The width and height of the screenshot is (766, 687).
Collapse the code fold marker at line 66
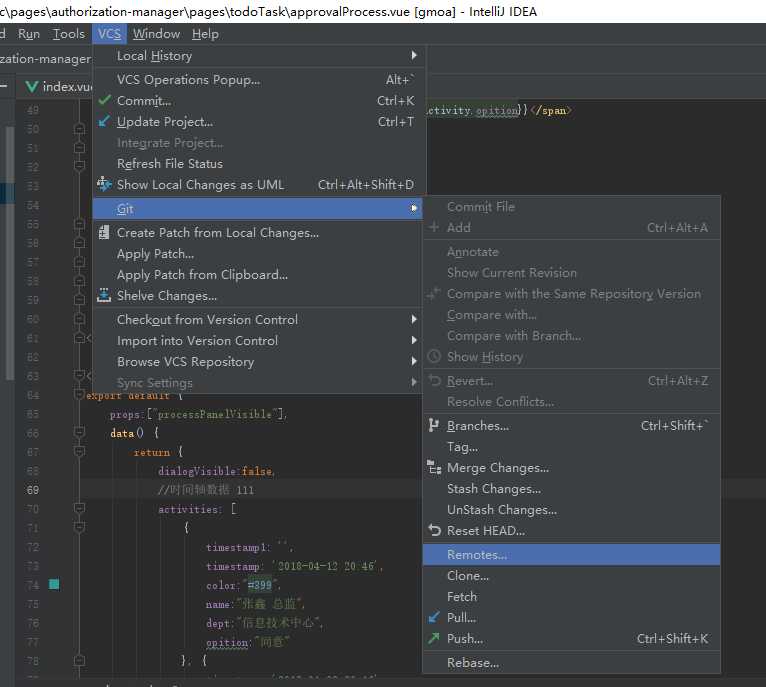tap(79, 432)
